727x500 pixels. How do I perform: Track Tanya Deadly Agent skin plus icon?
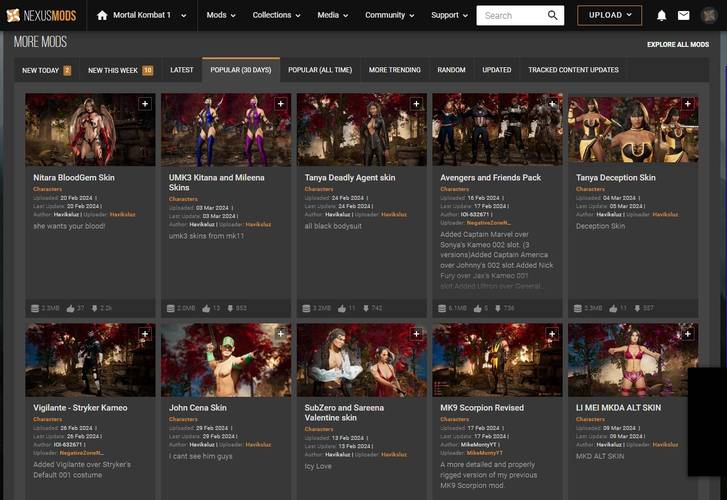(416, 104)
